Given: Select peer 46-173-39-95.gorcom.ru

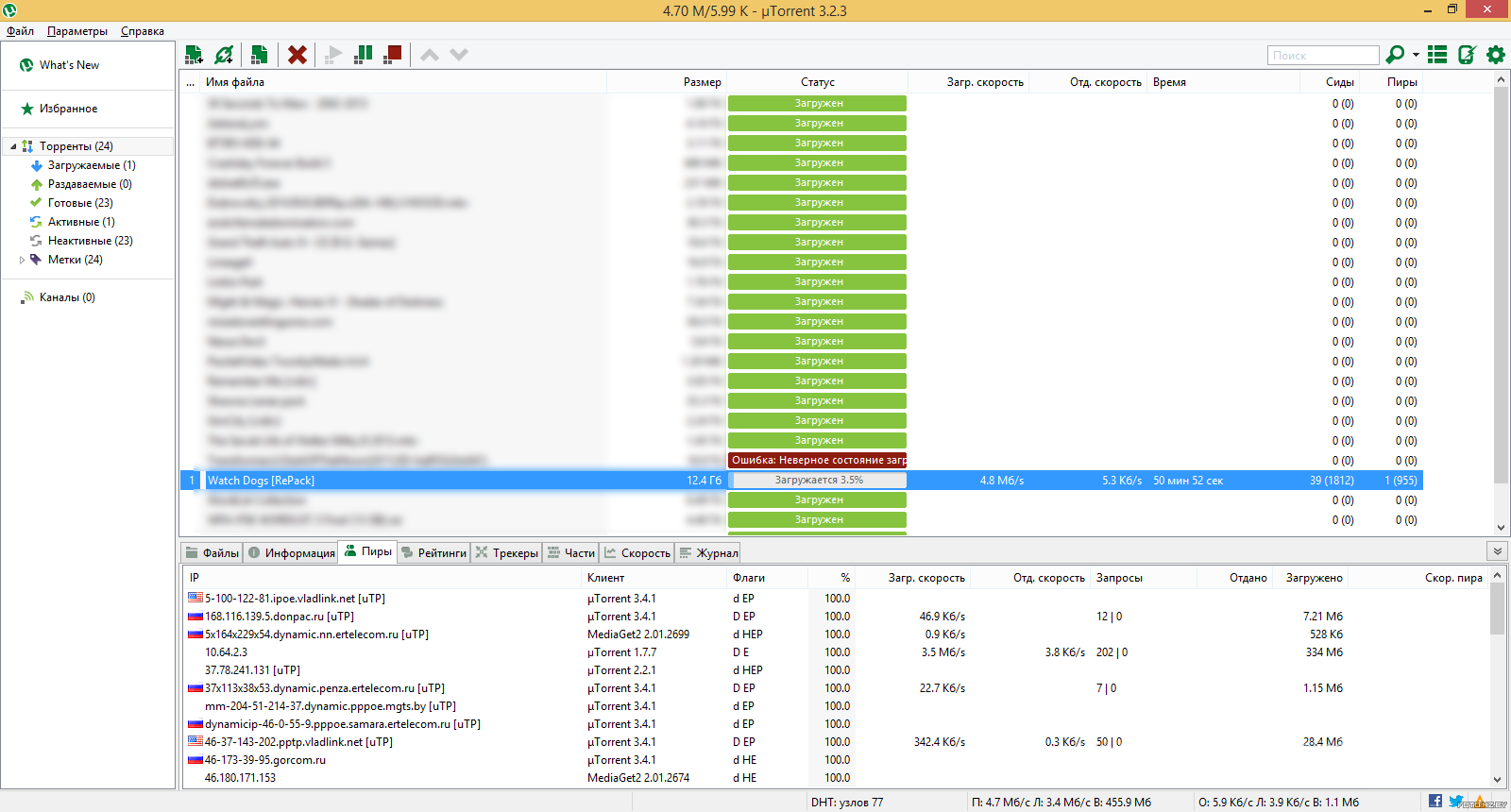Looking at the screenshot, I should click(x=265, y=760).
